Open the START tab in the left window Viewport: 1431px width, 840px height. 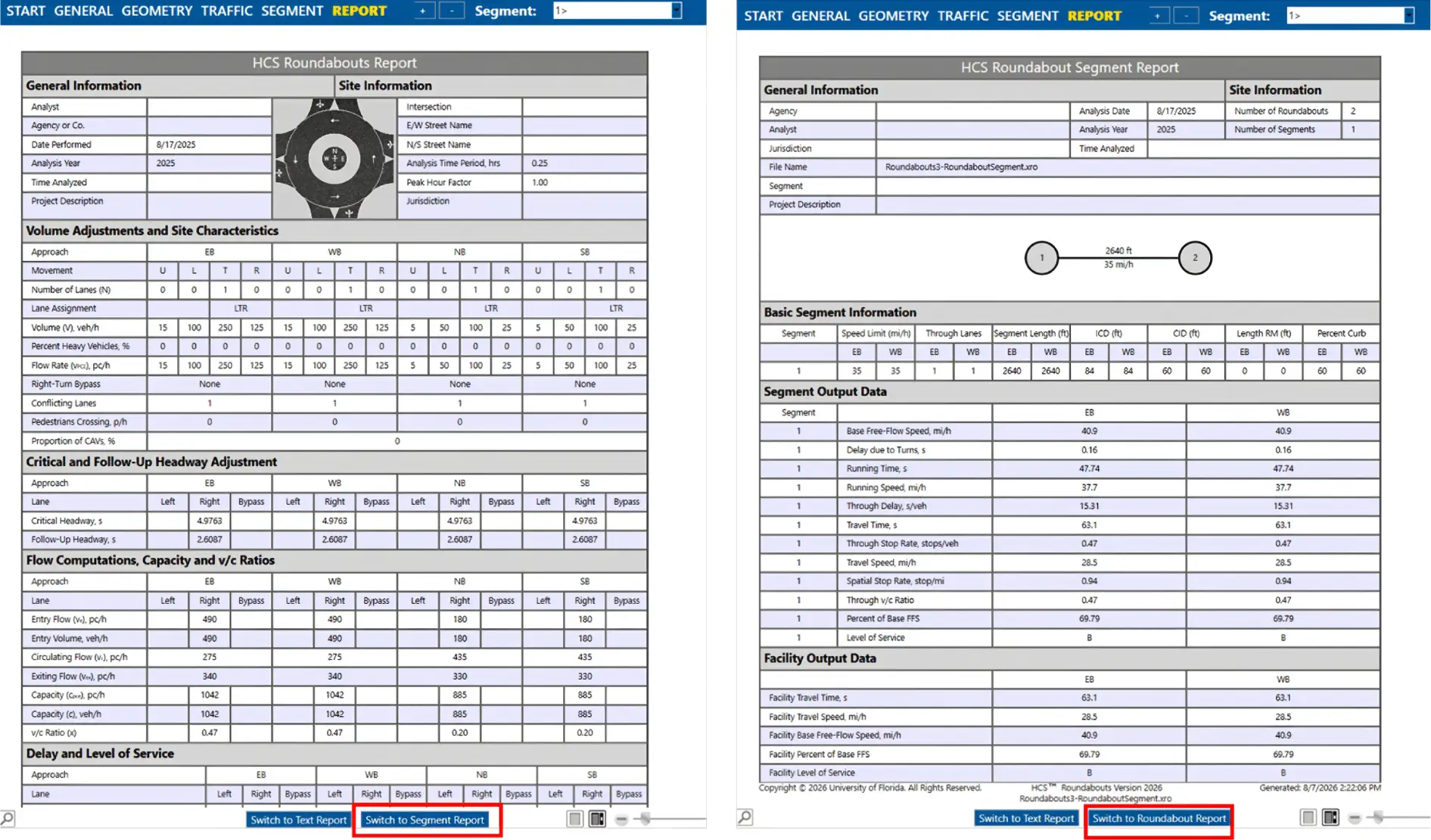[x=26, y=11]
